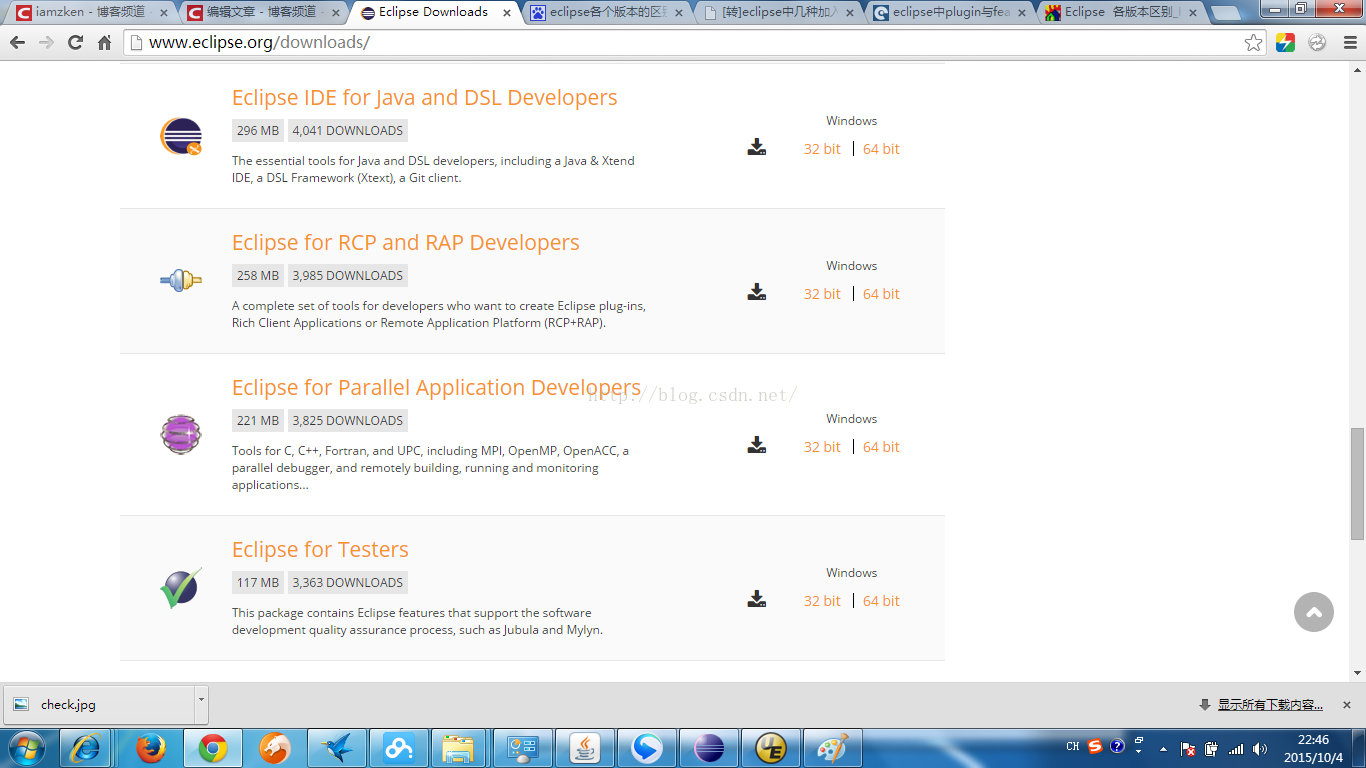Download icon for RCP and RAP Developers
The height and width of the screenshot is (768, 1366).
[757, 292]
